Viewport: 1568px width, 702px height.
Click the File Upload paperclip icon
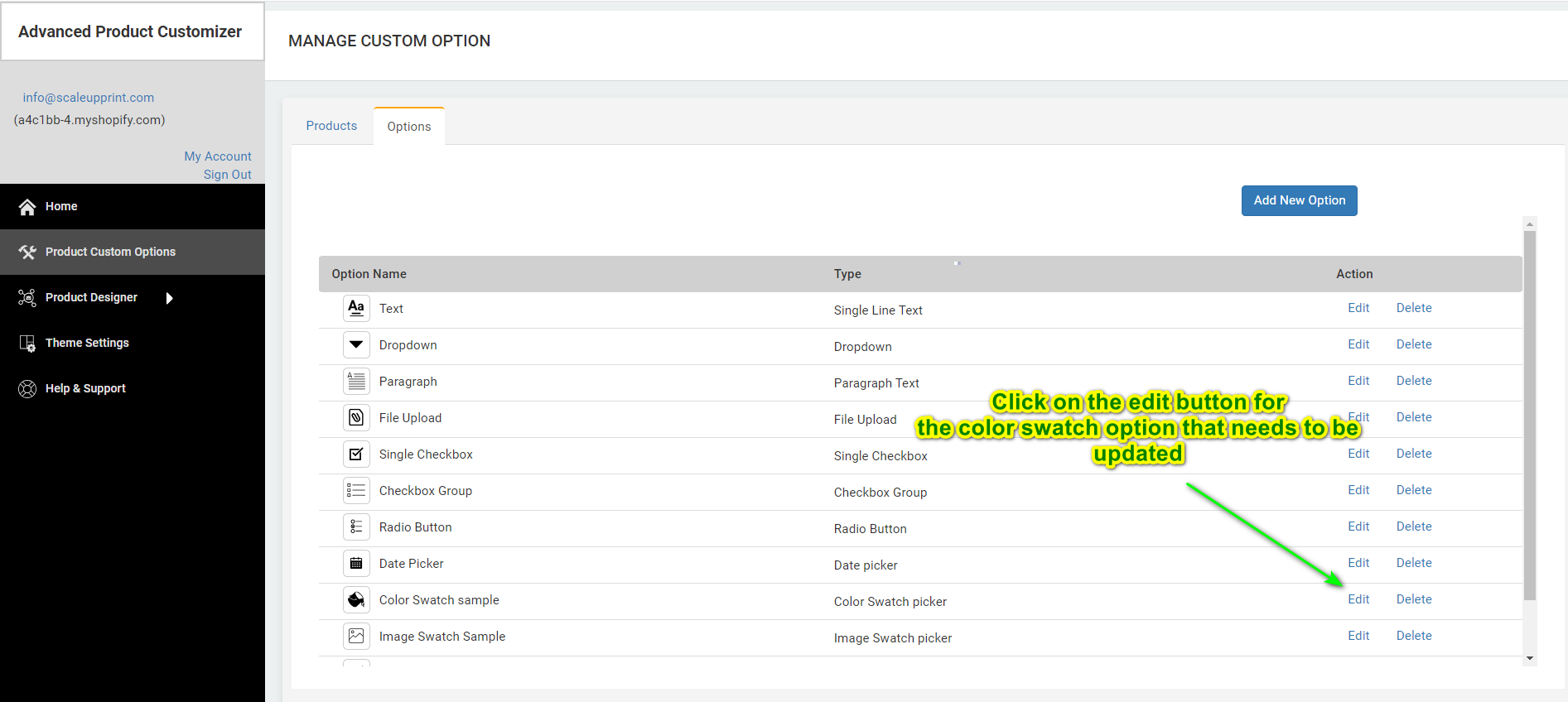point(356,418)
